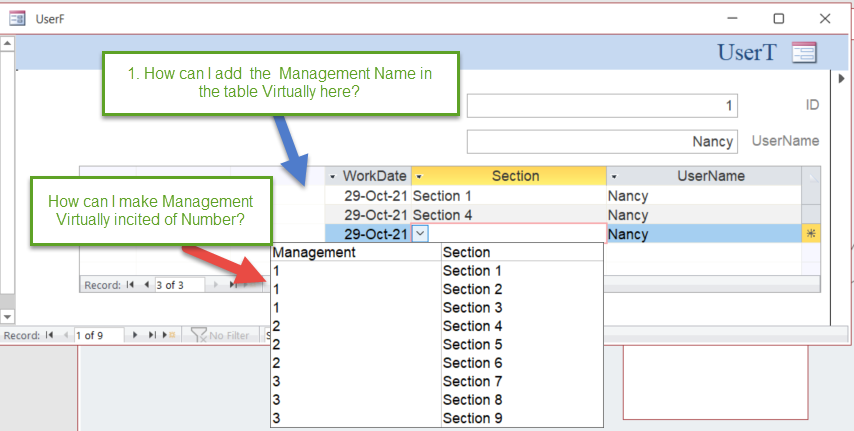Click the record selector arrow on the form's edge

pos(841,80)
